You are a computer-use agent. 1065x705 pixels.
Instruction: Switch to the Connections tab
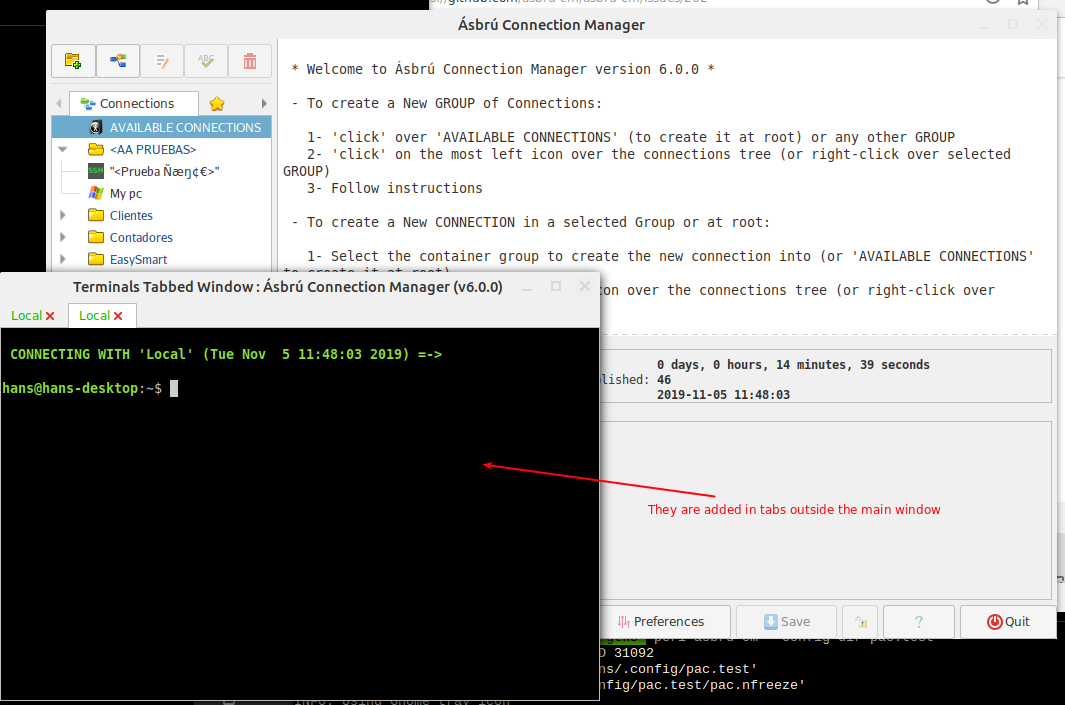click(x=133, y=103)
